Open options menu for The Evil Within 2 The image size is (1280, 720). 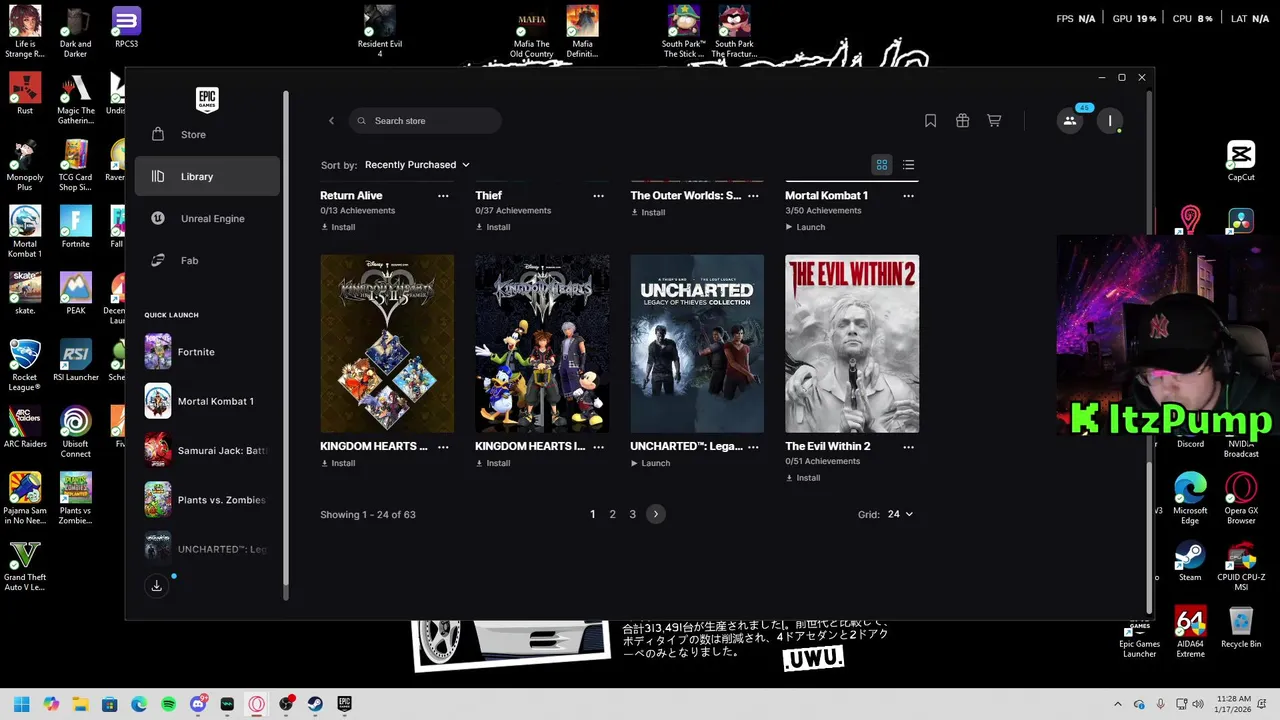909,447
